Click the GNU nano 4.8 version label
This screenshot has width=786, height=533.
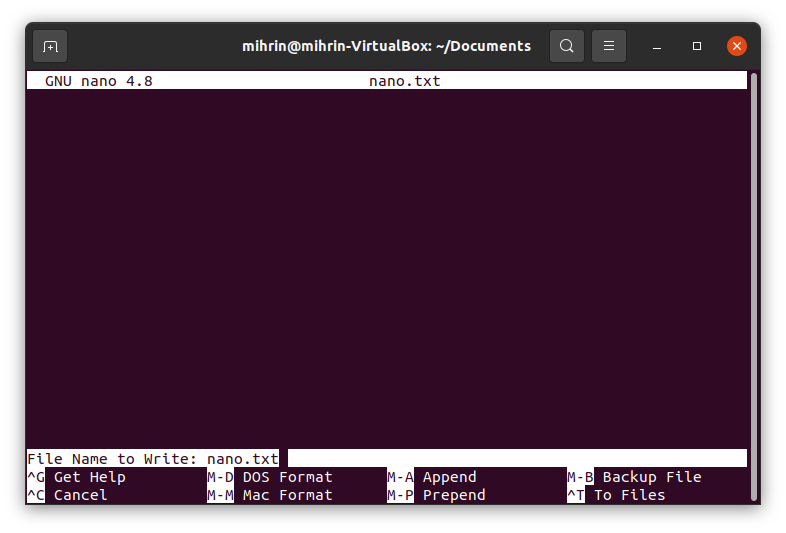click(98, 81)
